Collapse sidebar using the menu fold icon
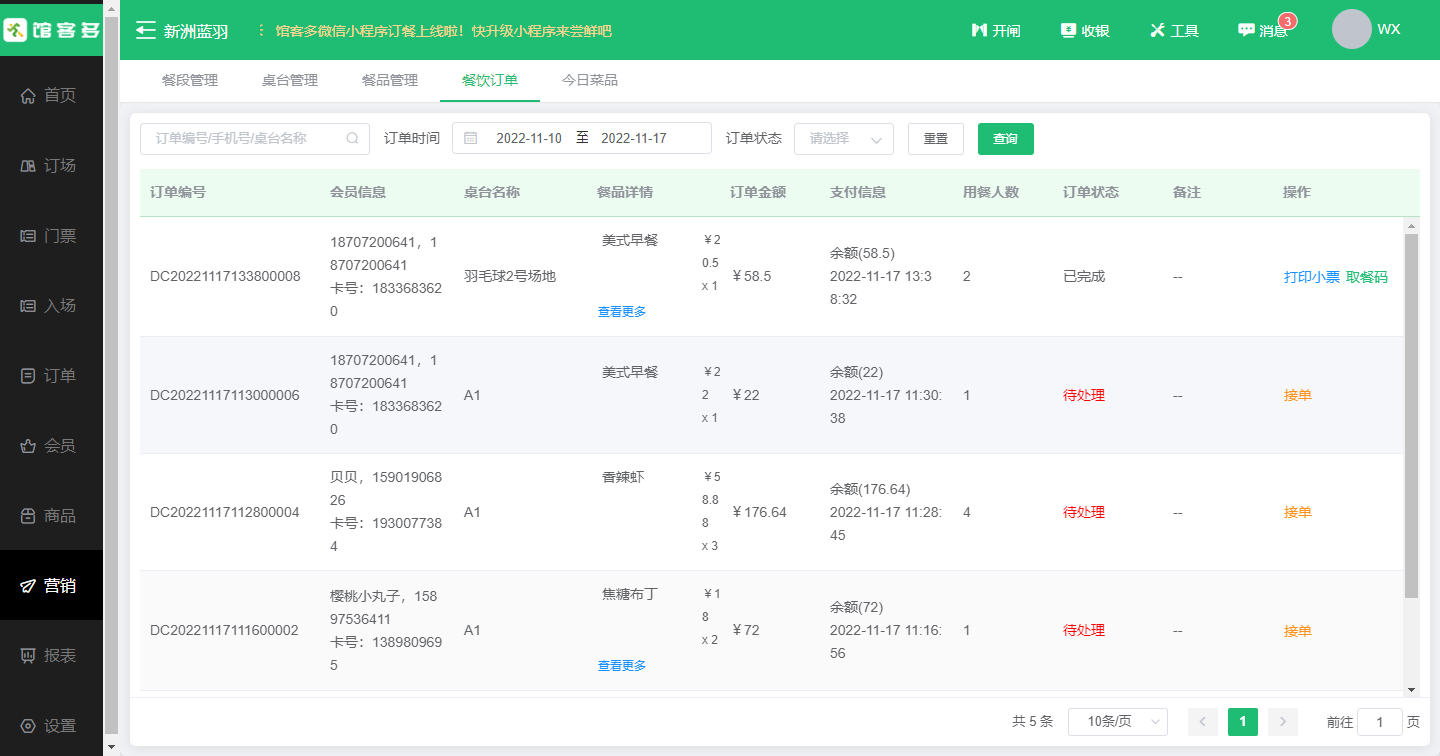 (x=146, y=31)
